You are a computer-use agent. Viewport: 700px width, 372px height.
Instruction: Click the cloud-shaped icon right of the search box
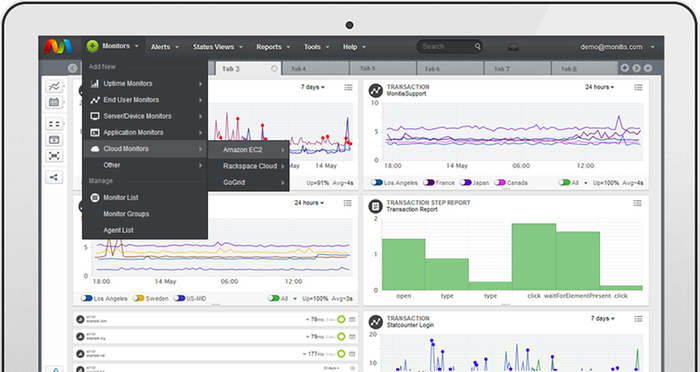(513, 46)
